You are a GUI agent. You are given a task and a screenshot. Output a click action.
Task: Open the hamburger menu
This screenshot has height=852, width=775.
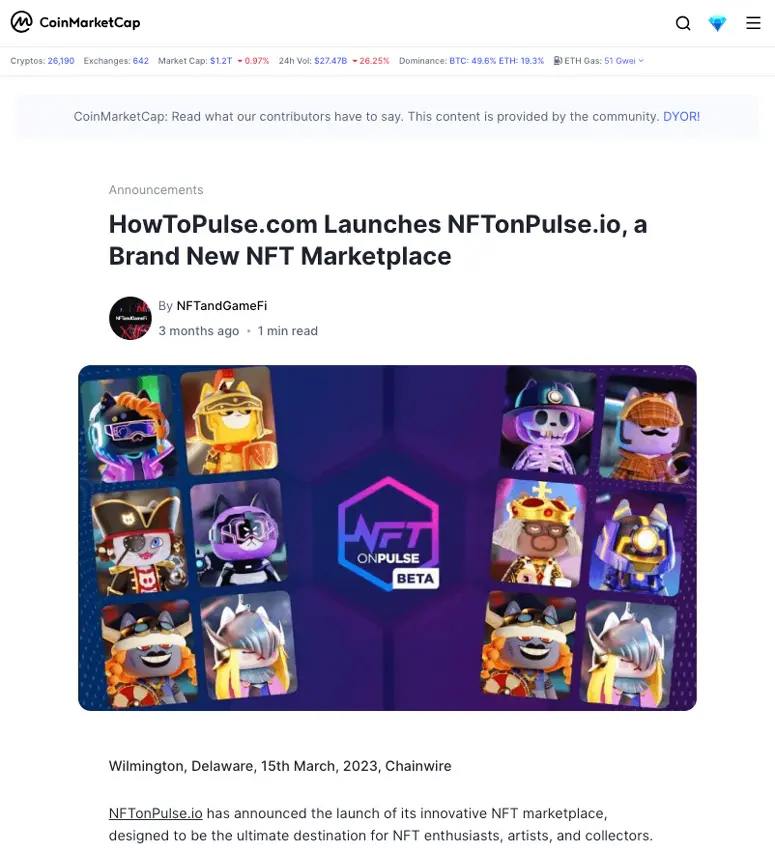[x=753, y=23]
